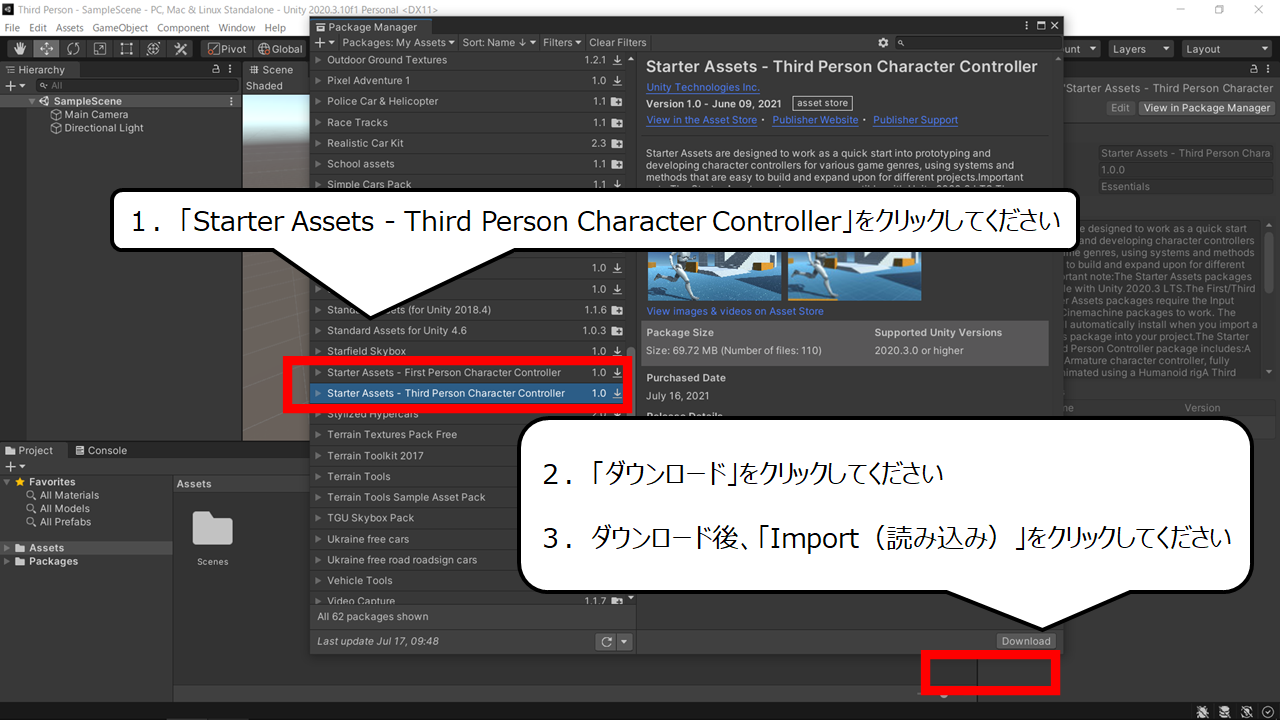Click View images & videos on Asset Store
Screen dimensions: 1280x720
(735, 311)
